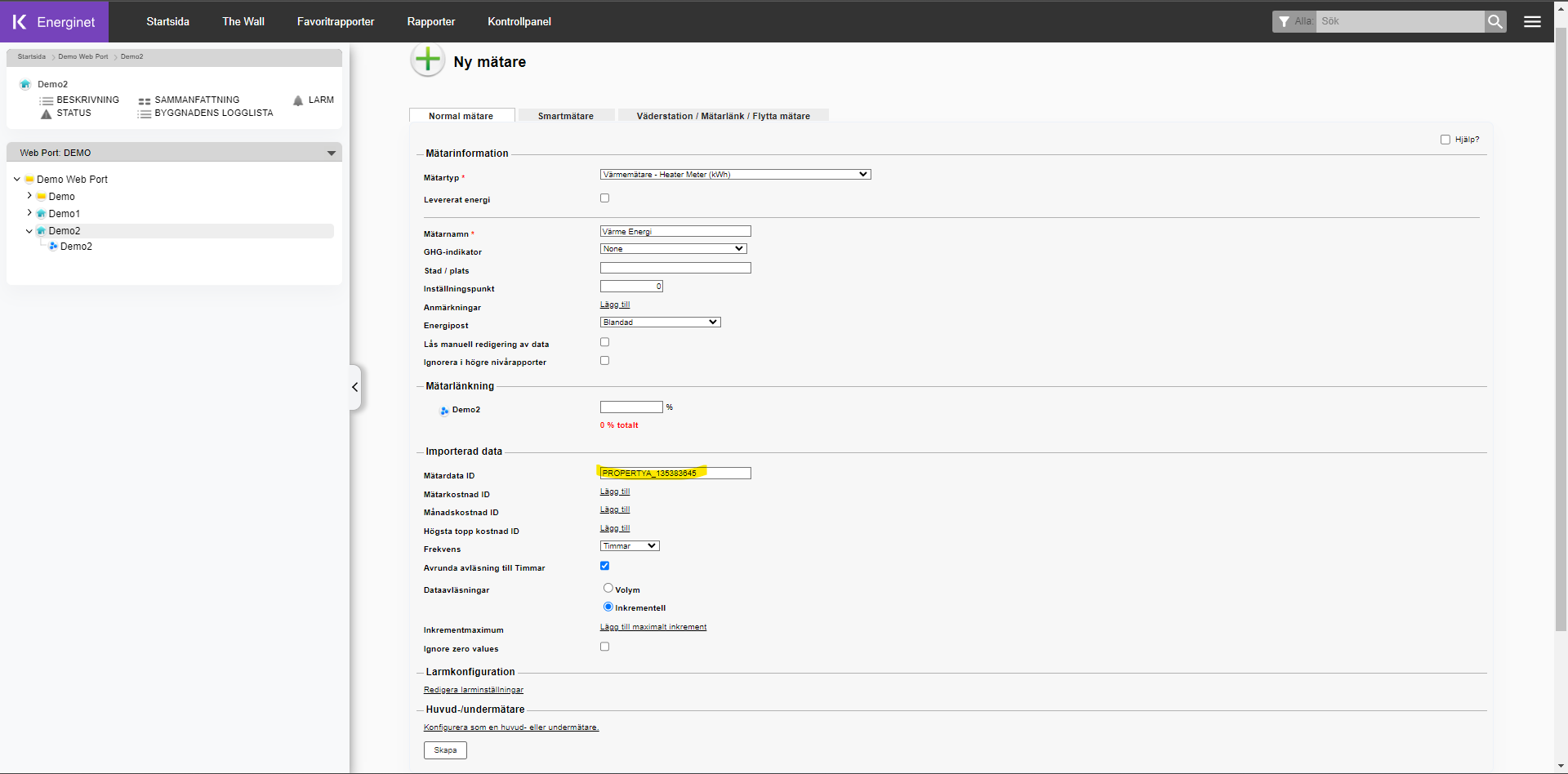Screen dimensions: 1568x774
Task: Click the Energinet logo icon
Action: point(20,22)
